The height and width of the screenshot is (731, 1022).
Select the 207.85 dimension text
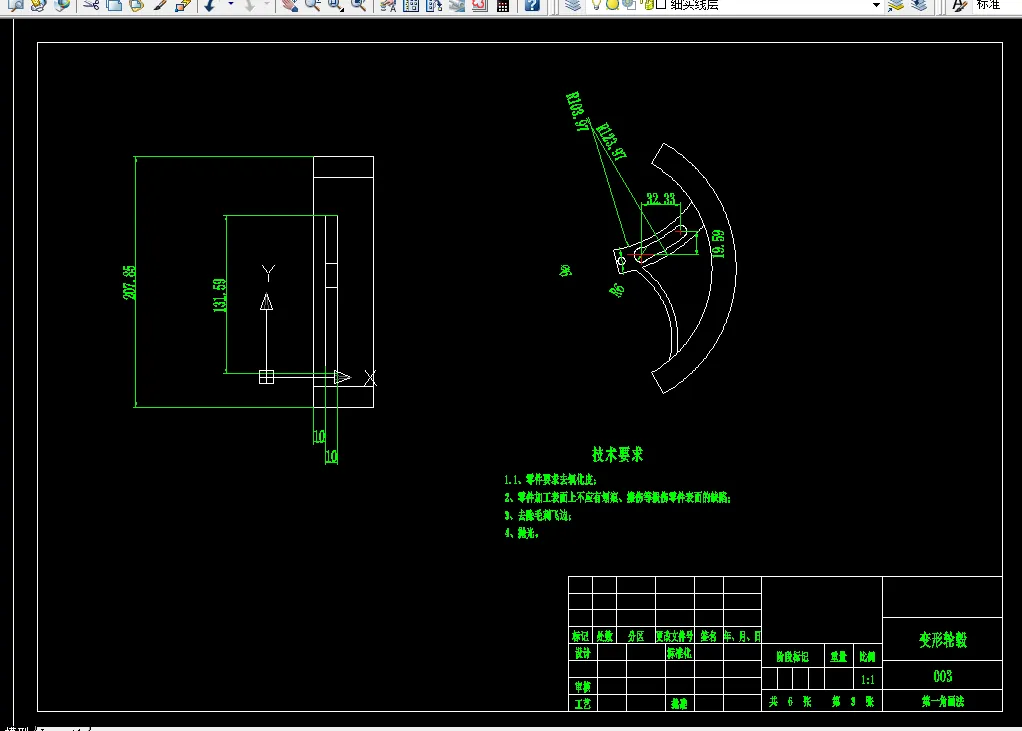[x=130, y=282]
